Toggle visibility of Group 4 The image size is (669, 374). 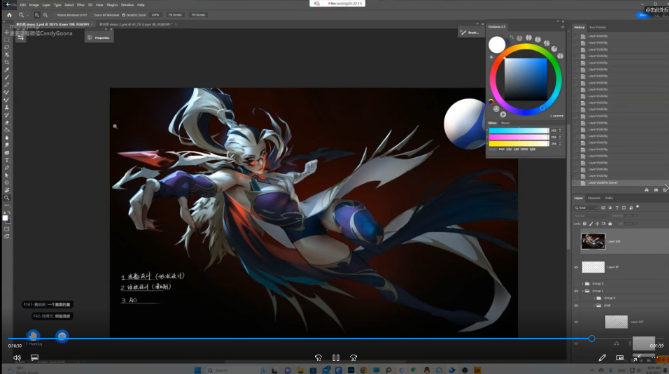tap(576, 298)
